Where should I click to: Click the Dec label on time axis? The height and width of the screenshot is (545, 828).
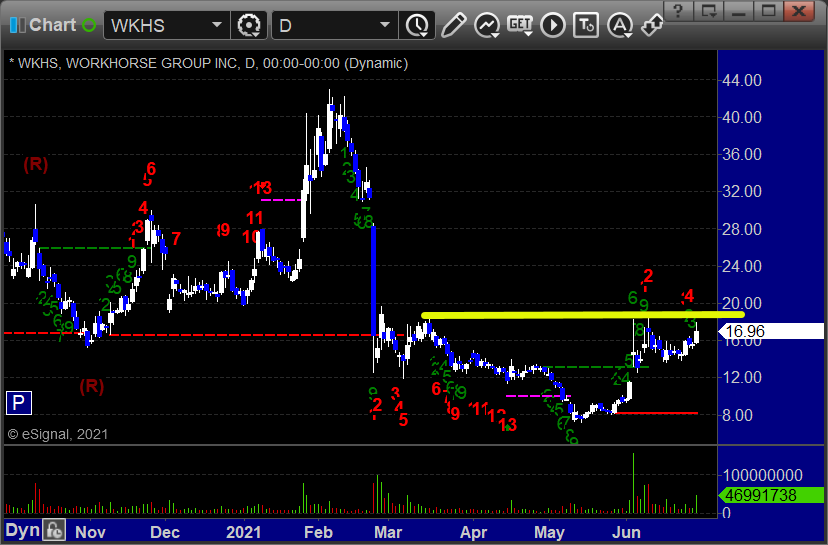(x=165, y=532)
